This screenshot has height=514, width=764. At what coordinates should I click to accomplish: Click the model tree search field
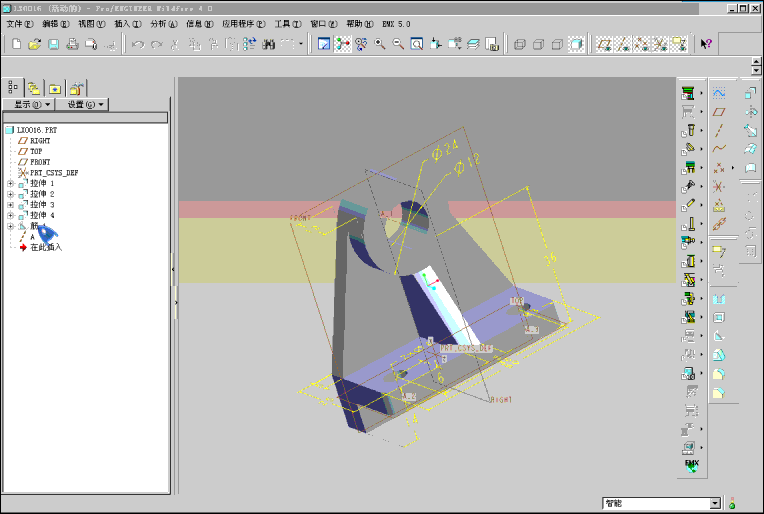click(x=85, y=117)
